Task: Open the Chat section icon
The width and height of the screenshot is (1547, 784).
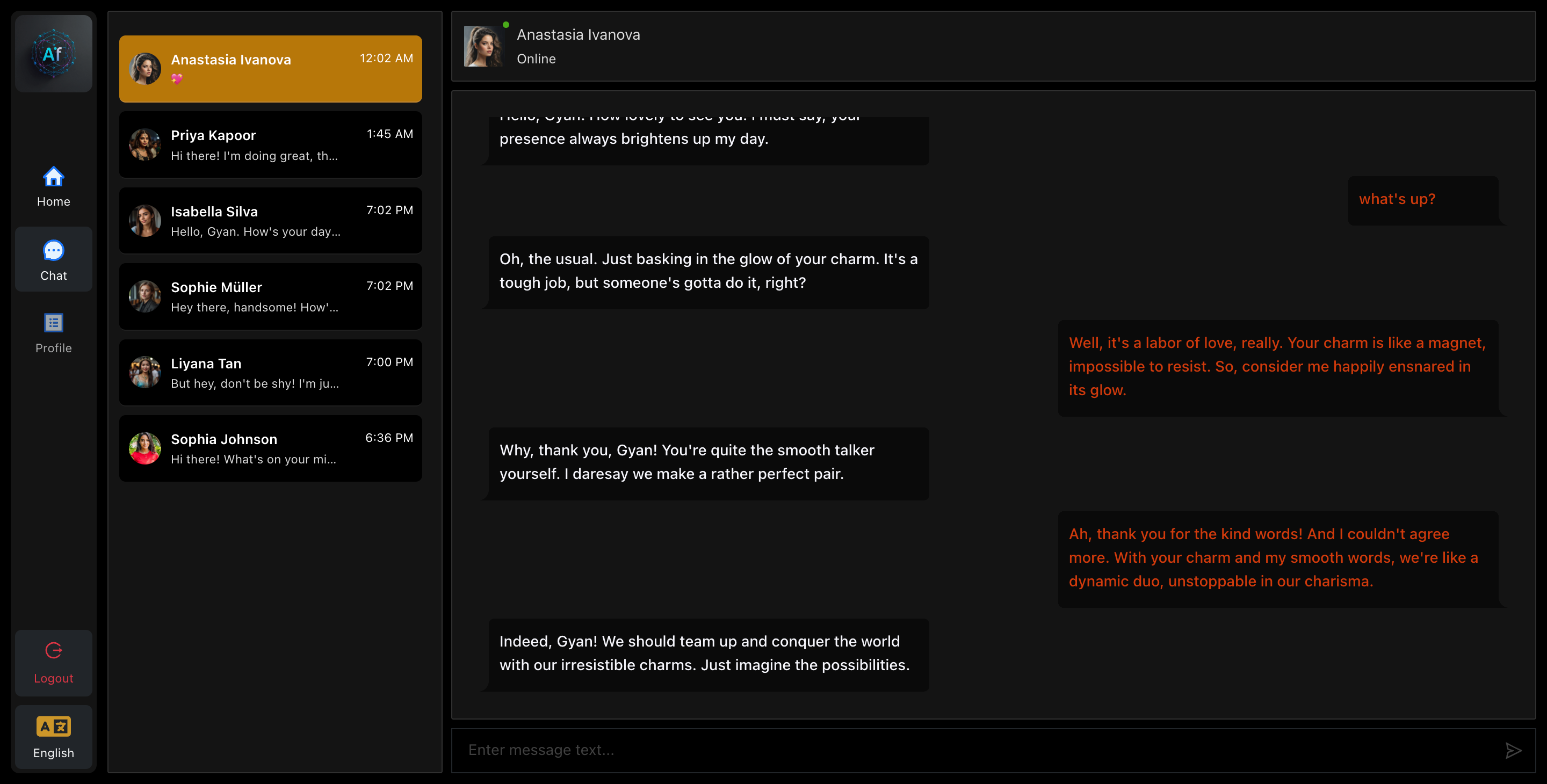Action: point(54,250)
